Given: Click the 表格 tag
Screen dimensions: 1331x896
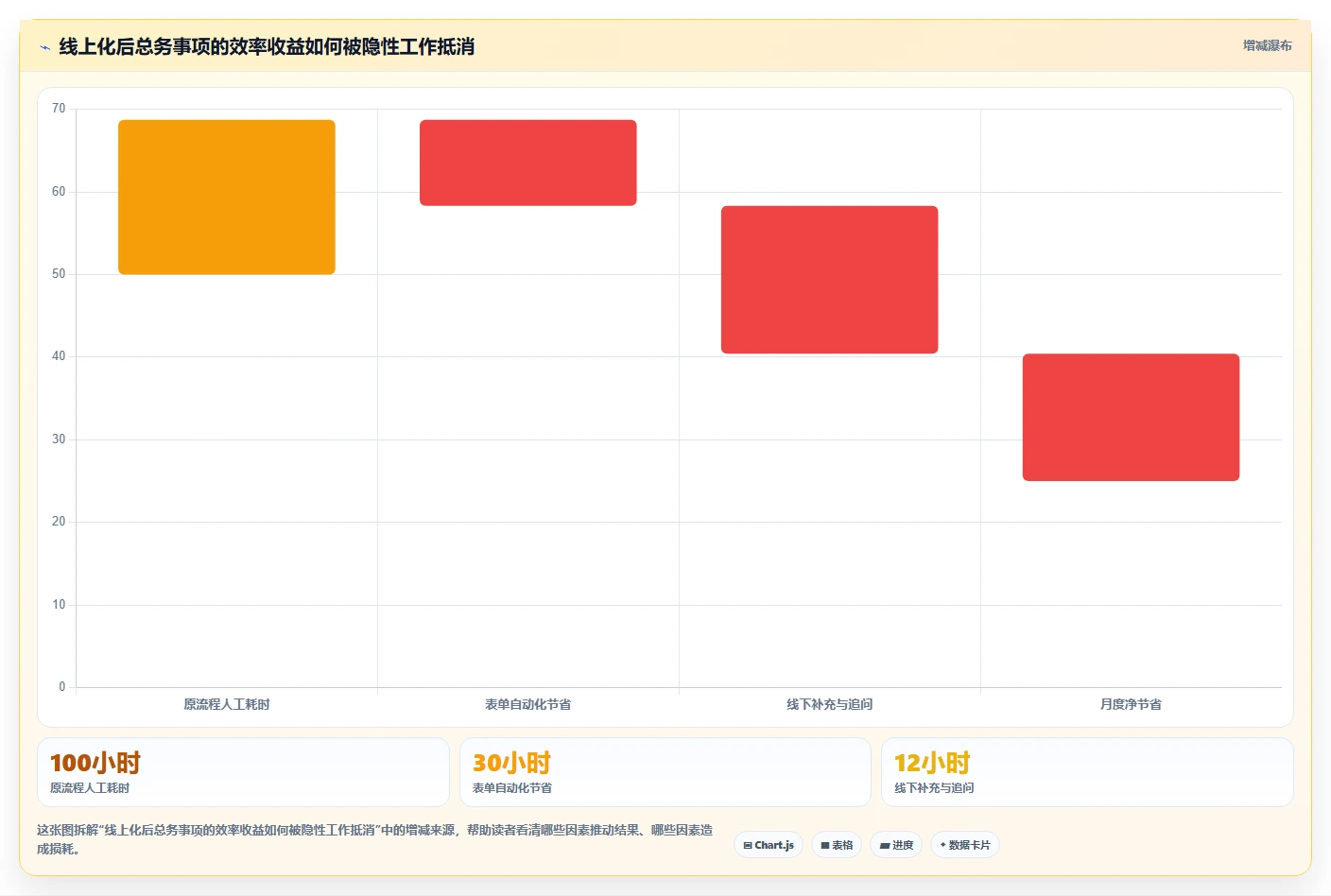Looking at the screenshot, I should pyautogui.click(x=837, y=845).
